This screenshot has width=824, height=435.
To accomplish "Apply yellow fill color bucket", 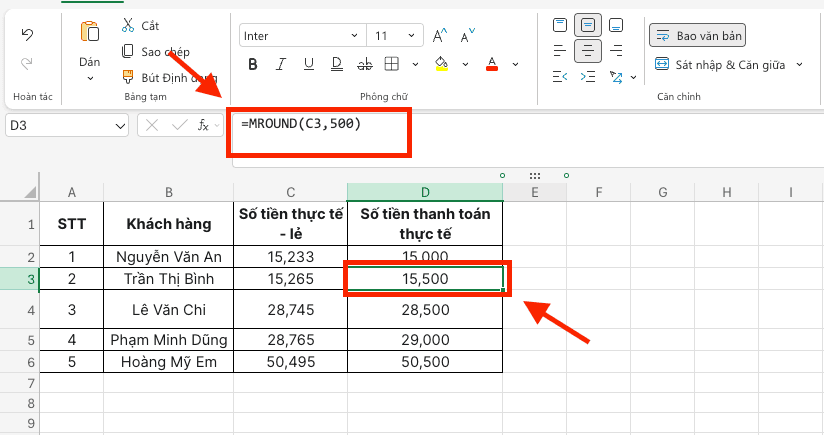I will [x=441, y=64].
